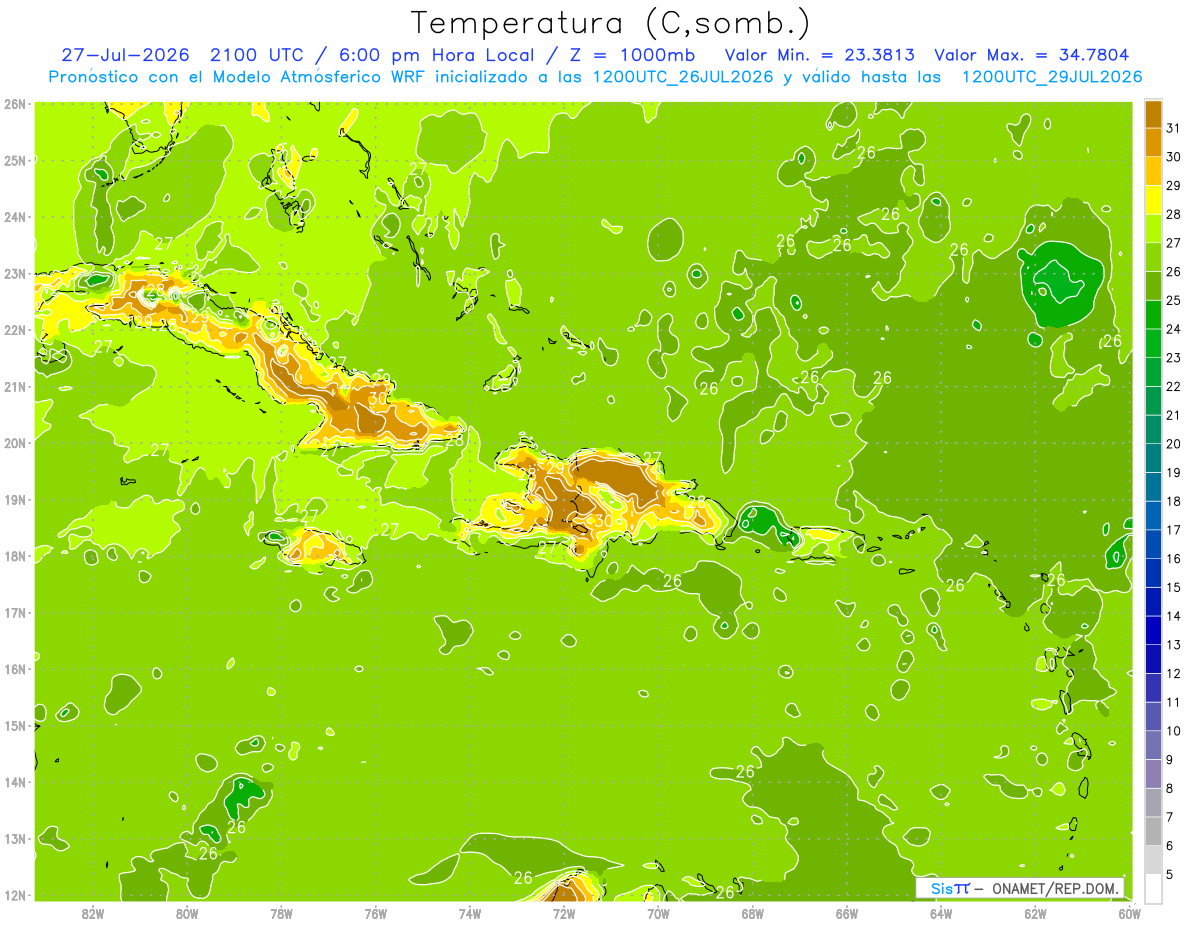Click the dark-blue legend band between 13 and 14

[1153, 630]
